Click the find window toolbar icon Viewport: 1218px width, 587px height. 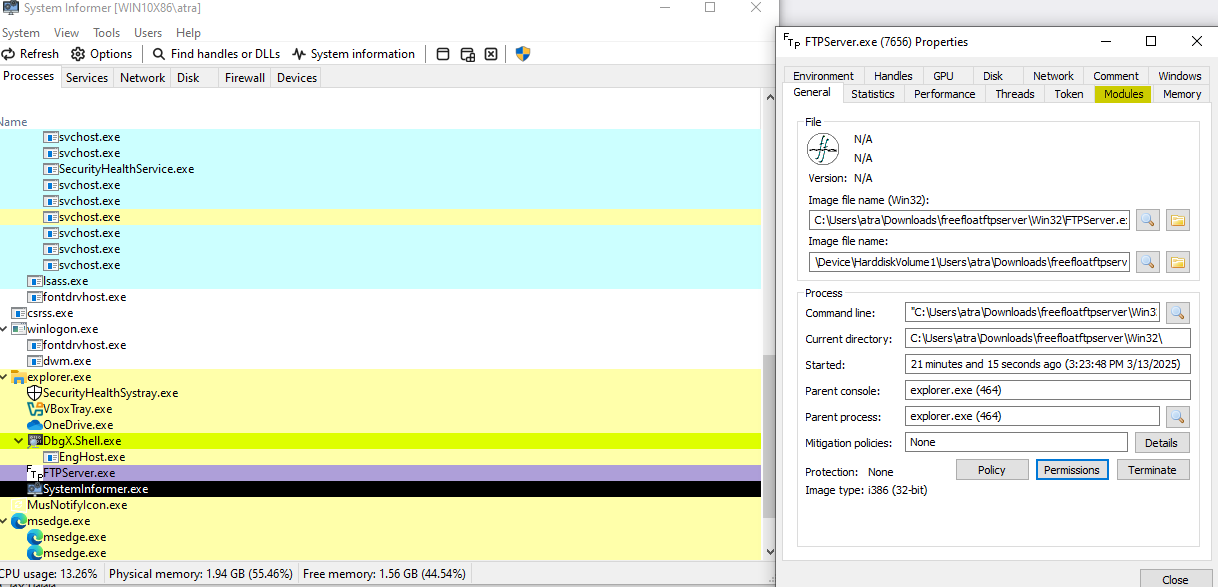pyautogui.click(x=443, y=54)
